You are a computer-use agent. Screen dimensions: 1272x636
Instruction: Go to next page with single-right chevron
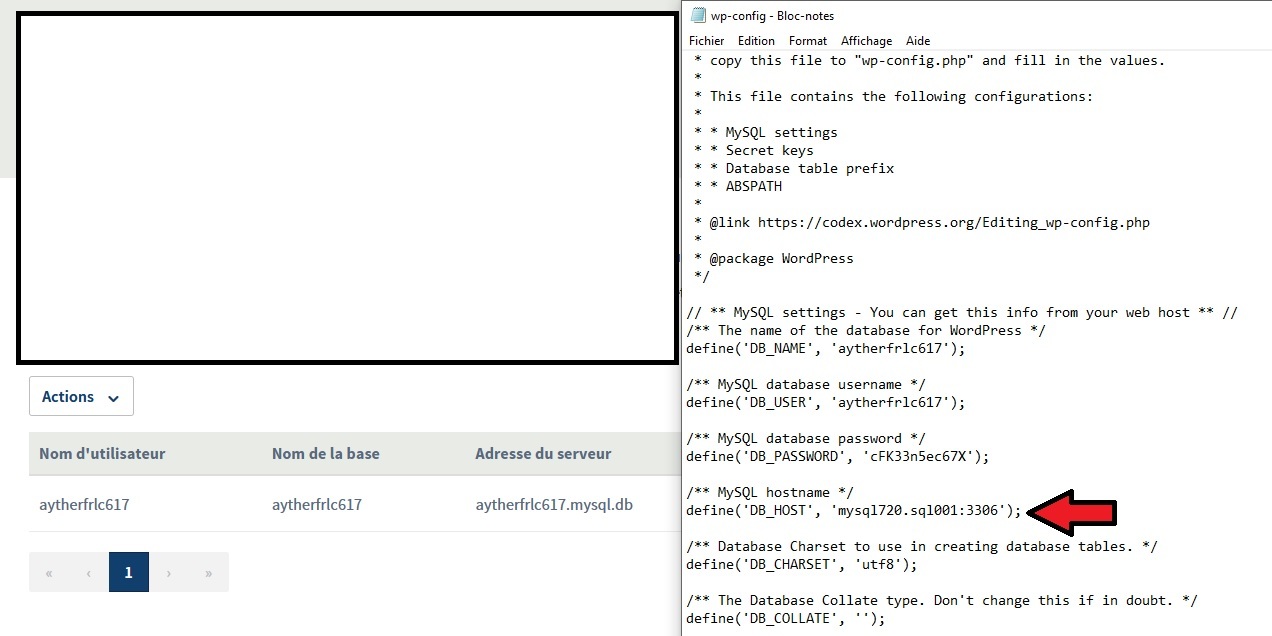(168, 573)
